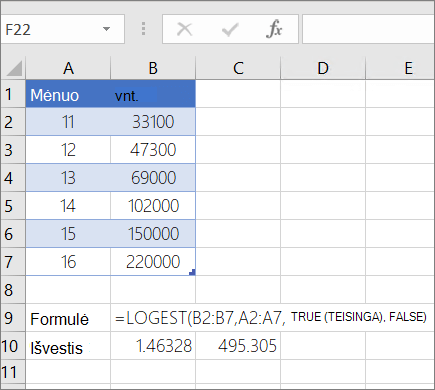Image resolution: width=435 pixels, height=390 pixels.
Task: Select column B header
Action: (x=153, y=68)
